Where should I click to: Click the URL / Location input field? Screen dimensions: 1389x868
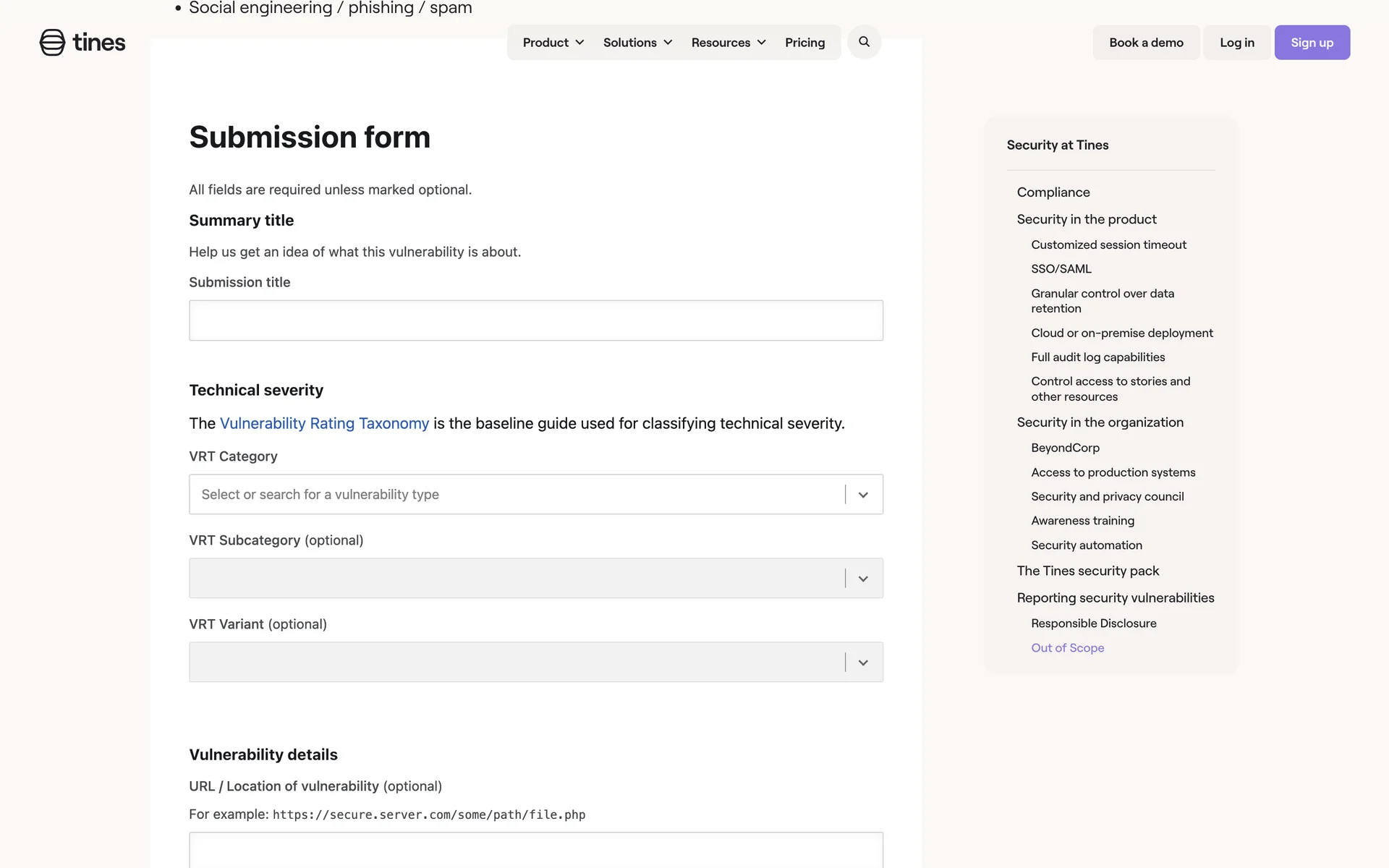point(535,851)
